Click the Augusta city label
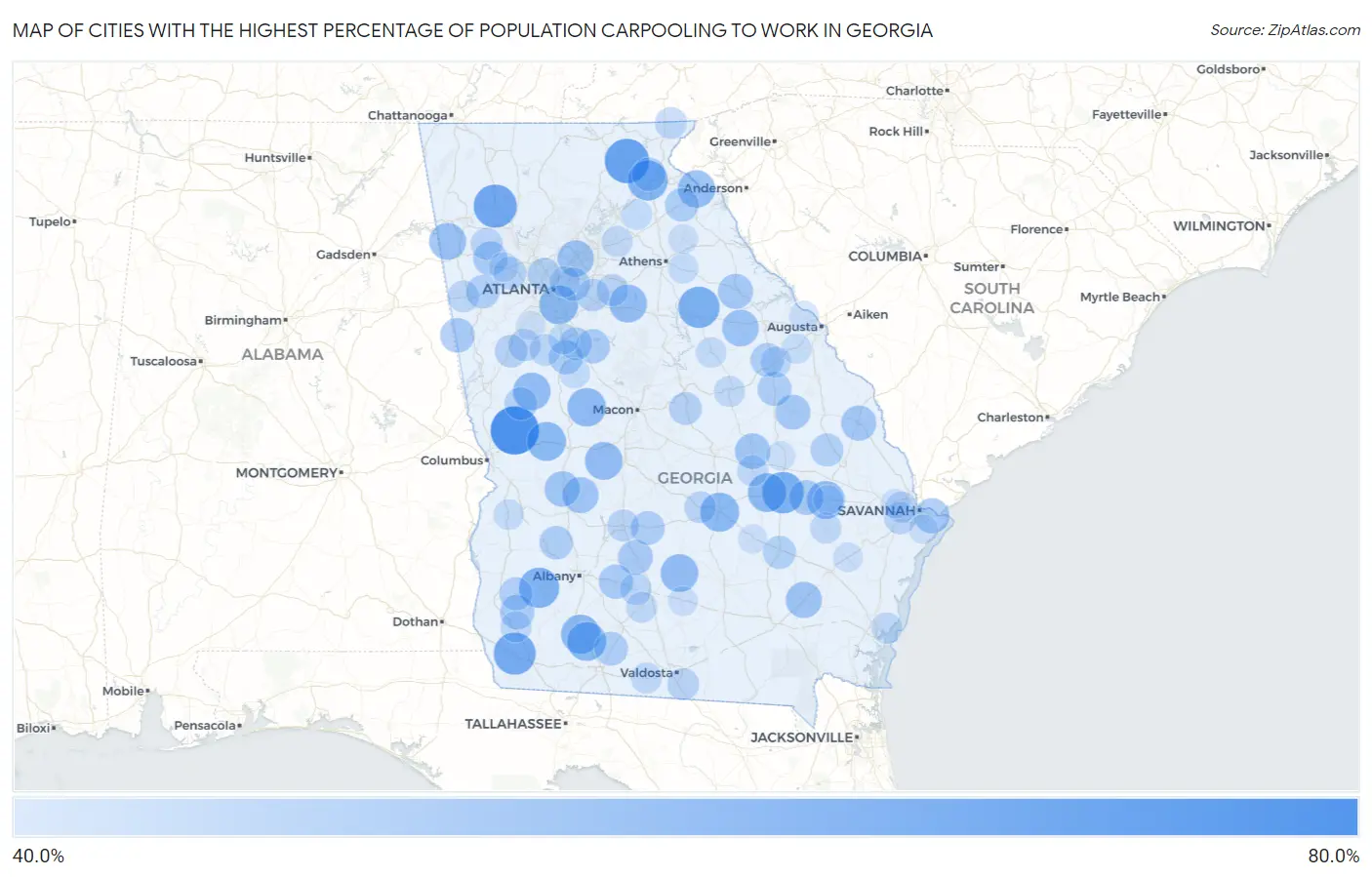The width and height of the screenshot is (1372, 877). click(791, 327)
